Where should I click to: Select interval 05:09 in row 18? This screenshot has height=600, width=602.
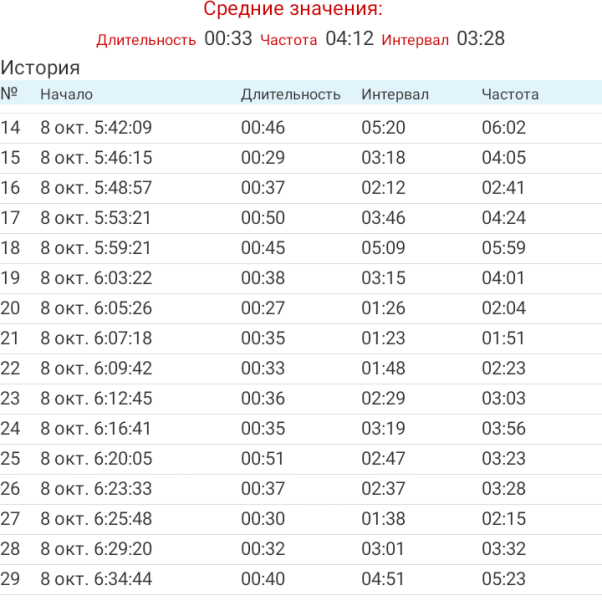[383, 248]
